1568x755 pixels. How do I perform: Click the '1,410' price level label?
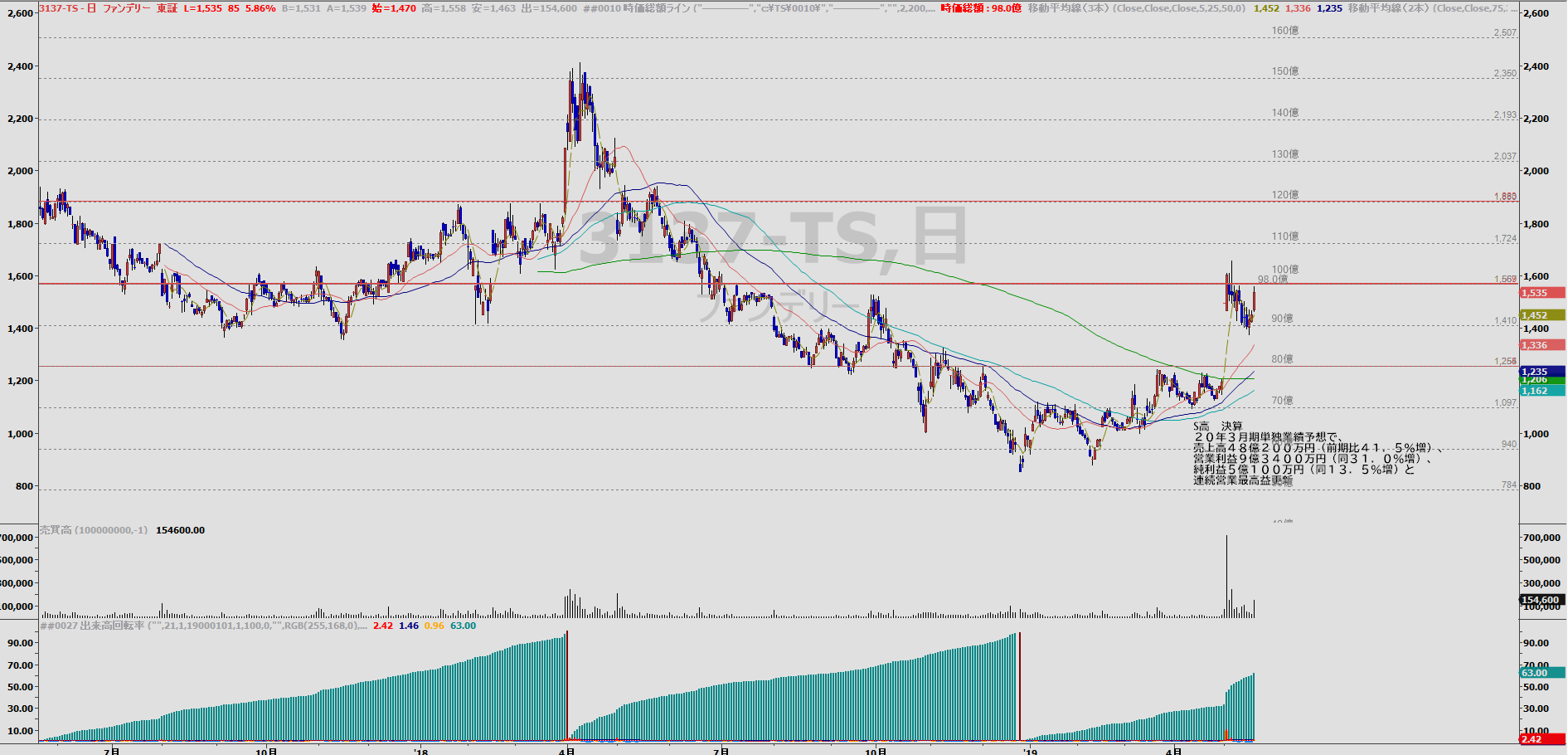pos(1505,321)
